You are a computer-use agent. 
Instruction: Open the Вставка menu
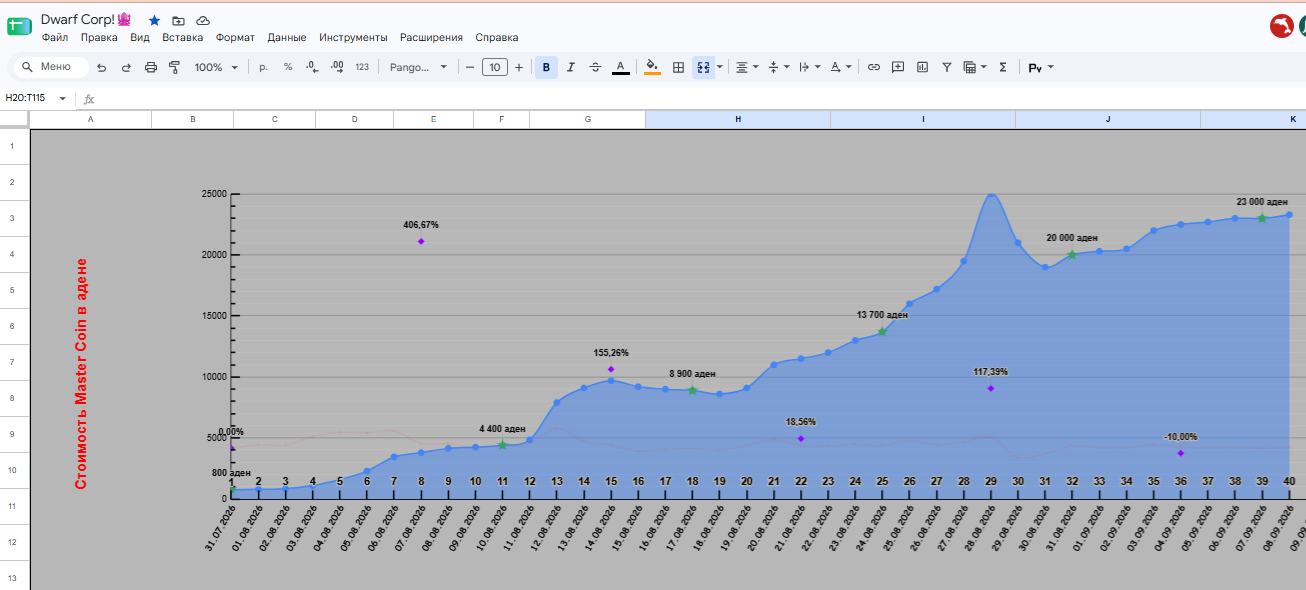182,37
